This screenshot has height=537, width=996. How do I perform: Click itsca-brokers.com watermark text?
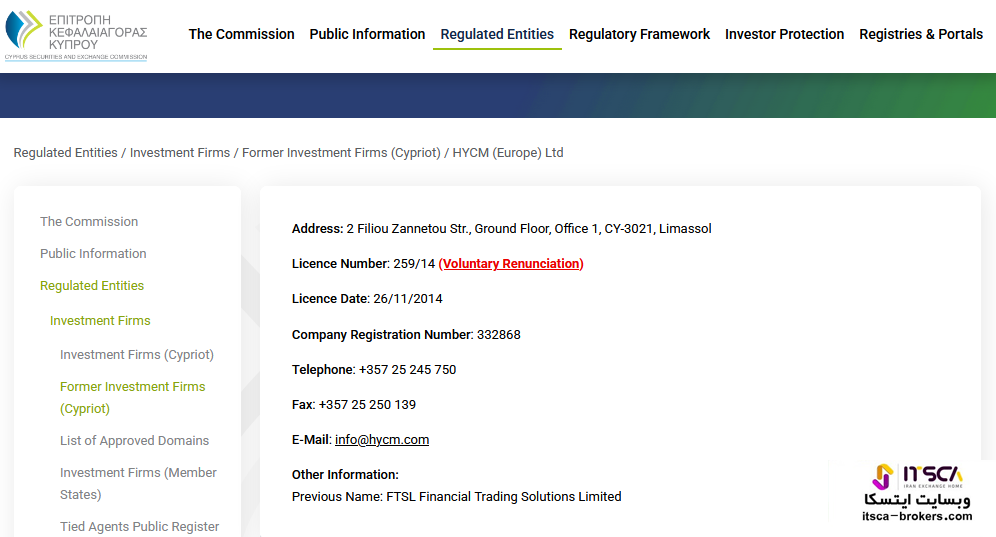[917, 516]
